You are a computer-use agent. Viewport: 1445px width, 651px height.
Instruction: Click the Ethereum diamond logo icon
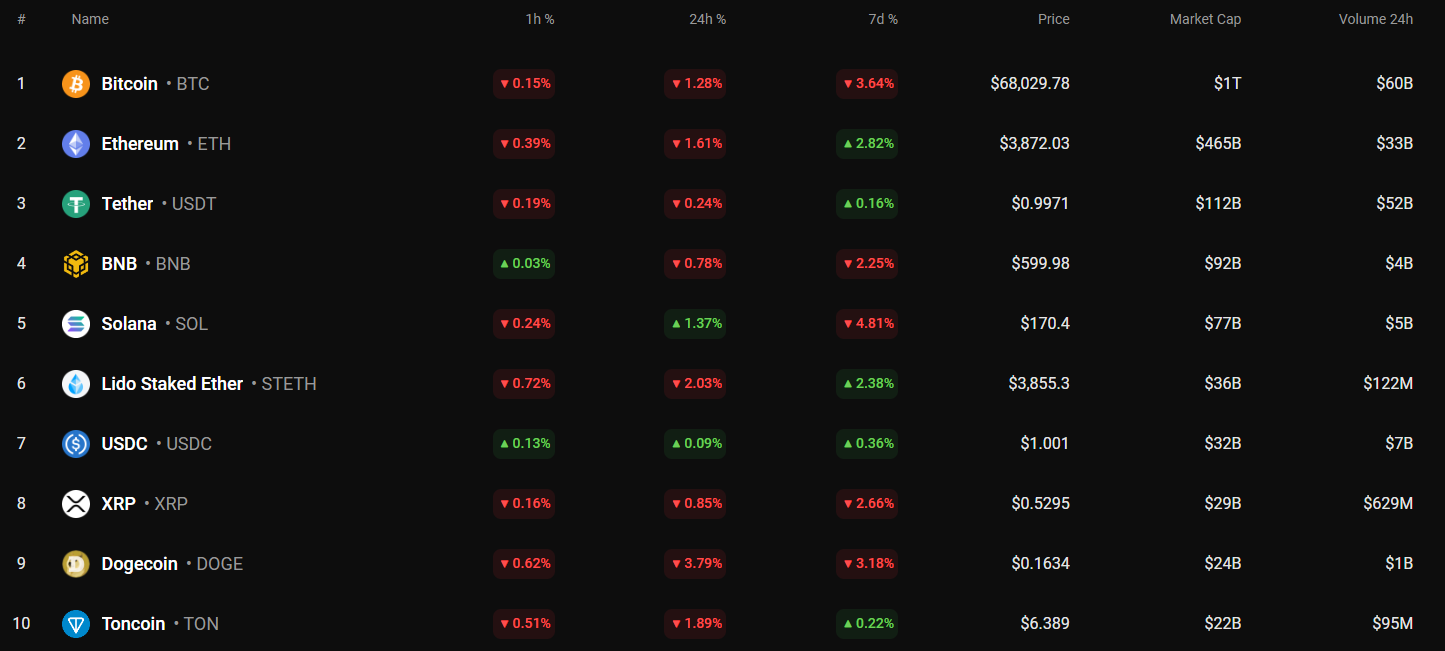point(76,144)
